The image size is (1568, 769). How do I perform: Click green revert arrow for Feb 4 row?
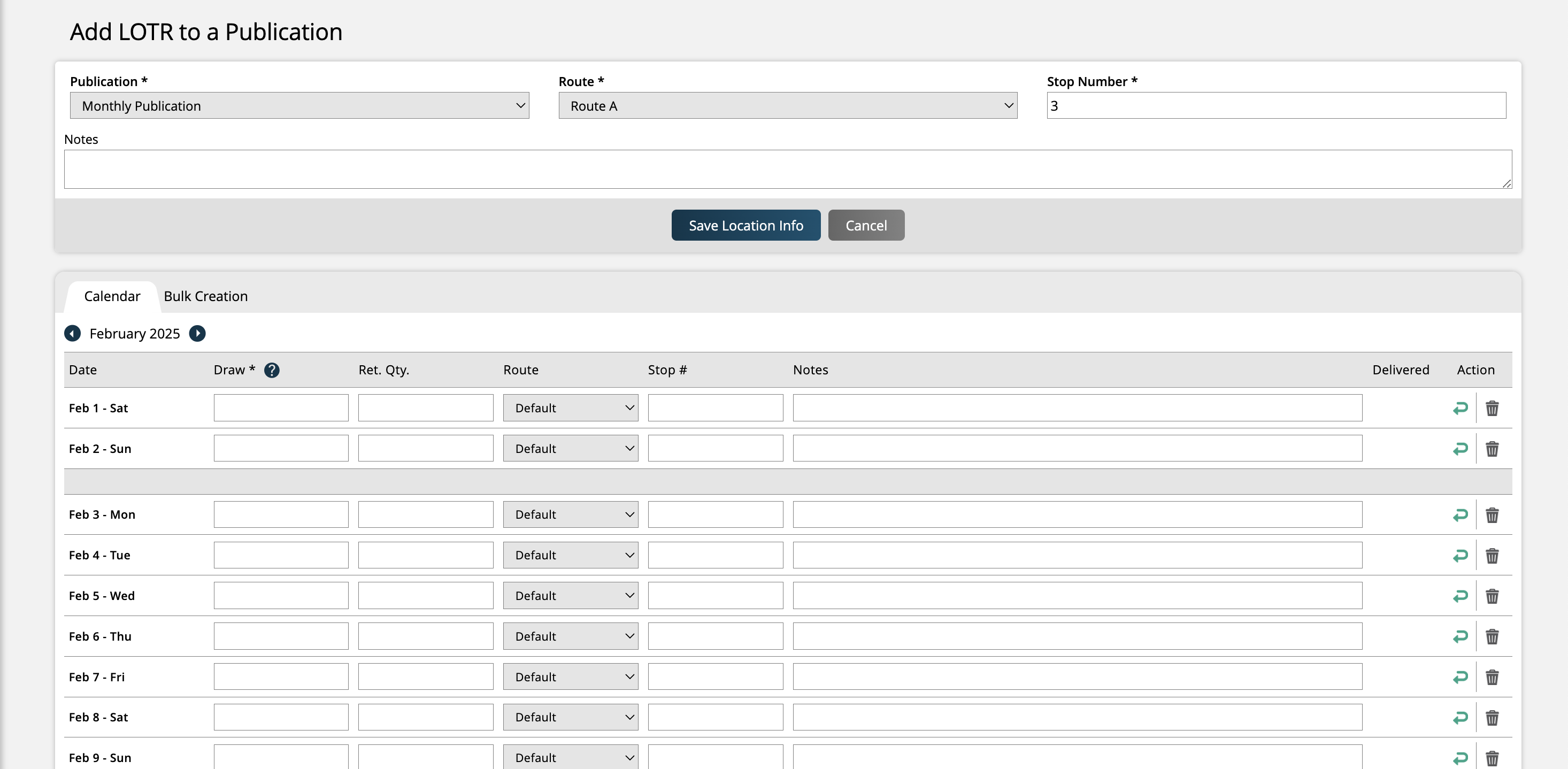point(1461,555)
